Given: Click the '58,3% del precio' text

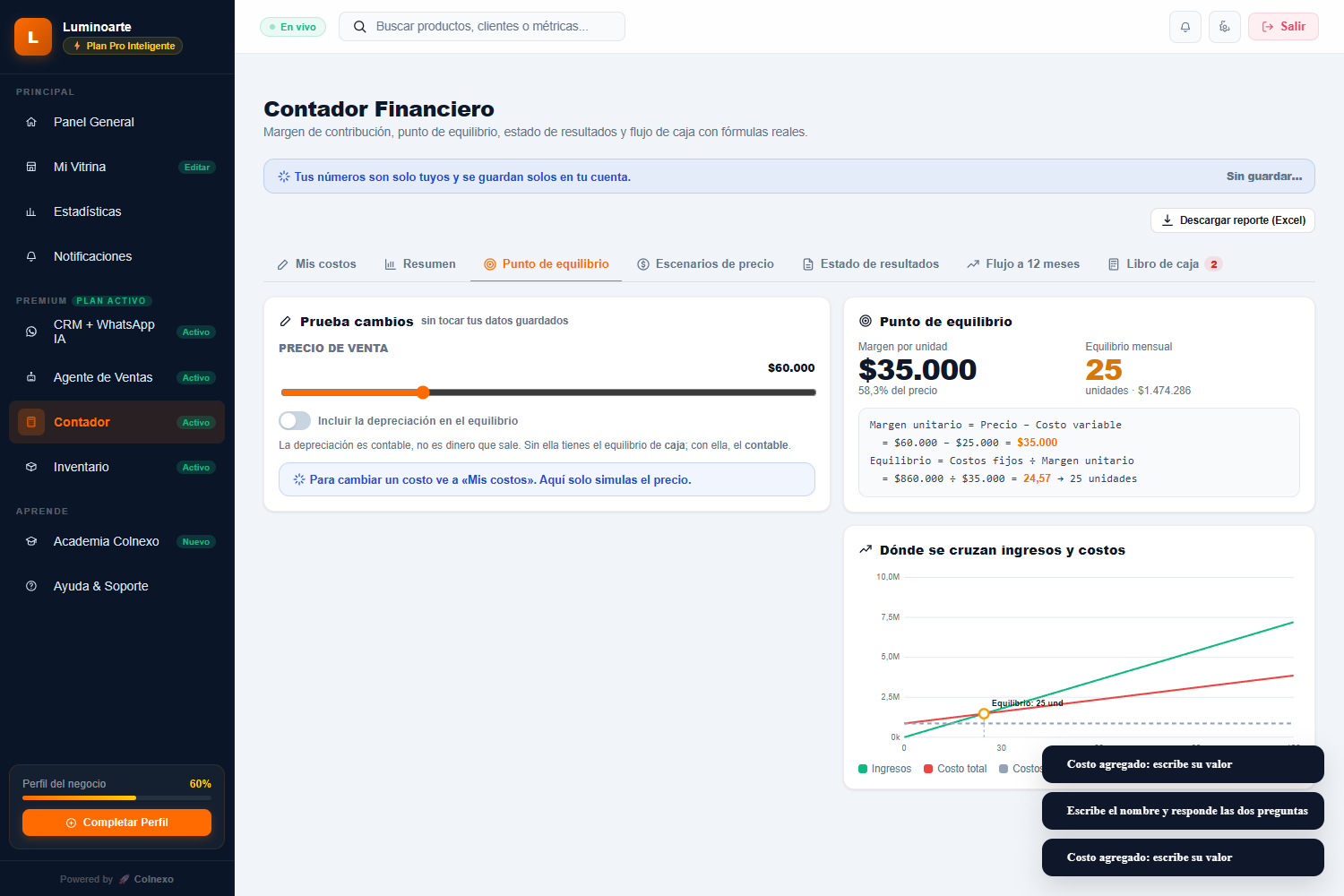Looking at the screenshot, I should pyautogui.click(x=898, y=391).
